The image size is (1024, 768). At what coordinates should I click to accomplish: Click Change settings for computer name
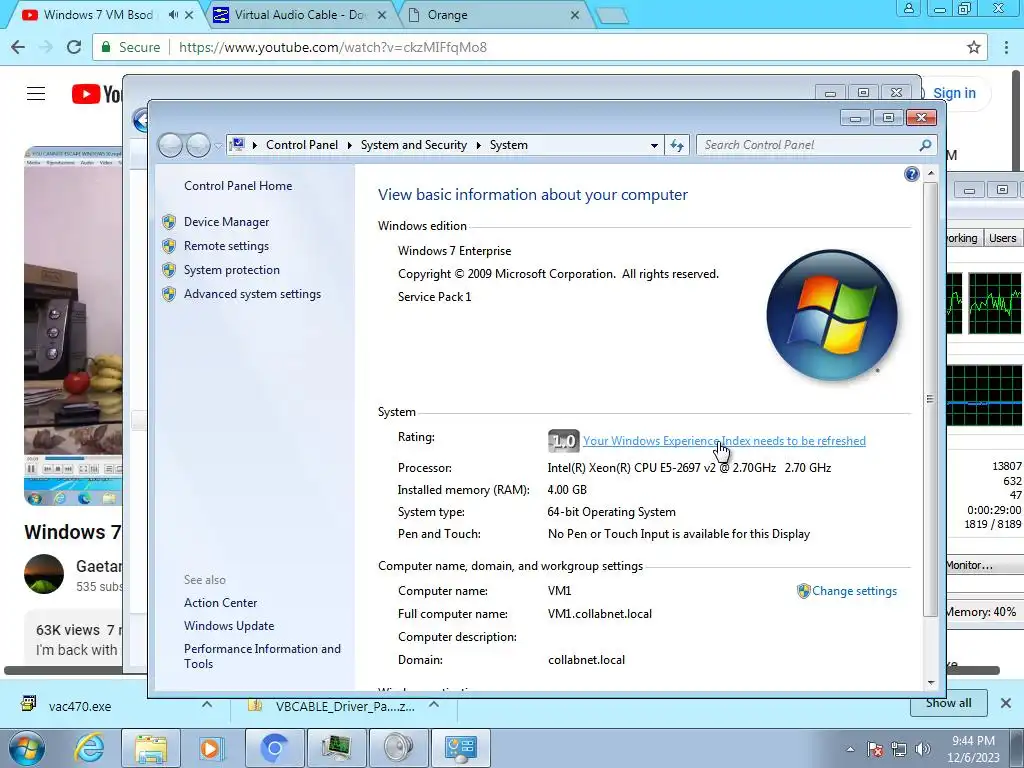pos(854,591)
